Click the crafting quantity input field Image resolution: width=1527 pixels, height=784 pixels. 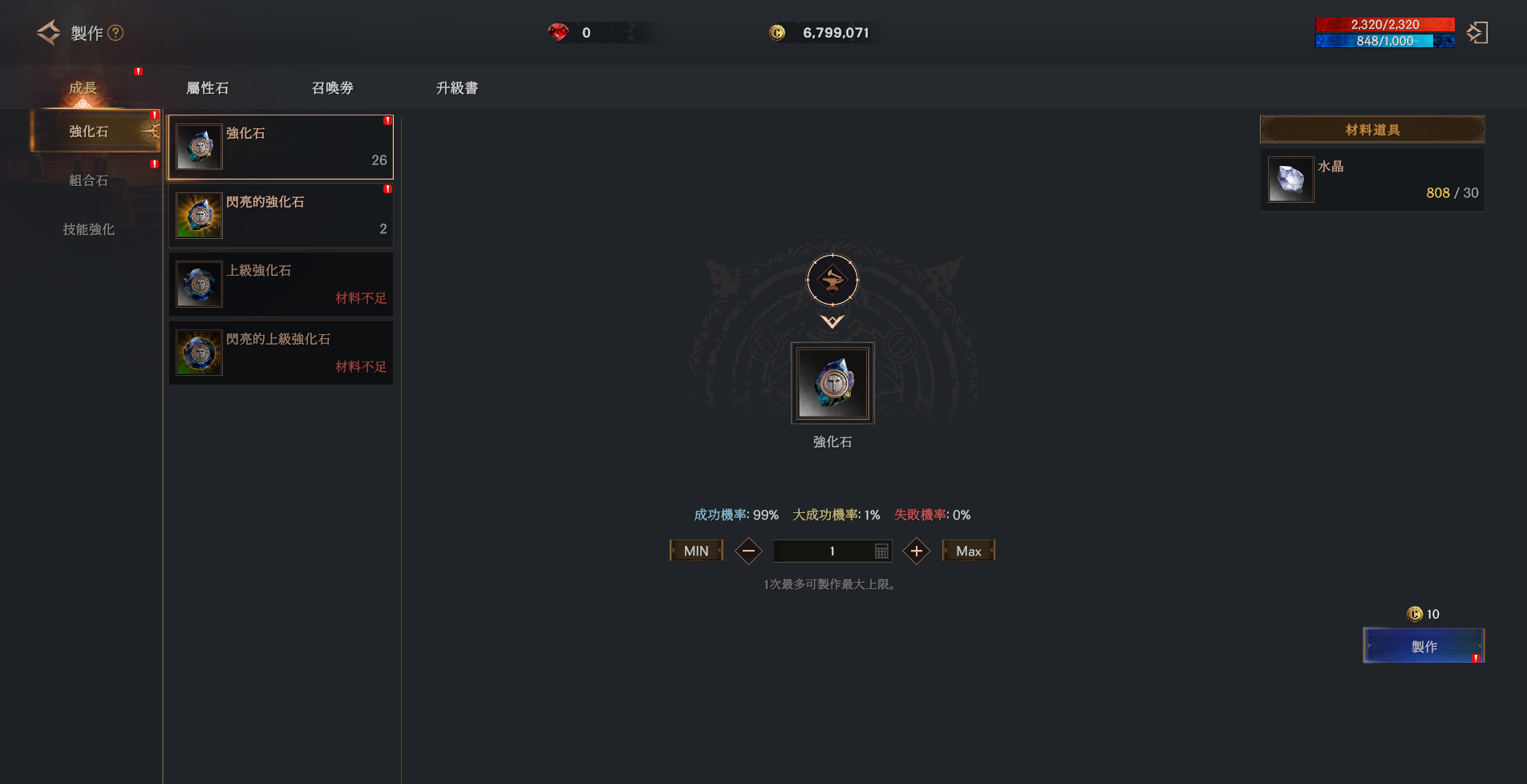click(x=832, y=552)
